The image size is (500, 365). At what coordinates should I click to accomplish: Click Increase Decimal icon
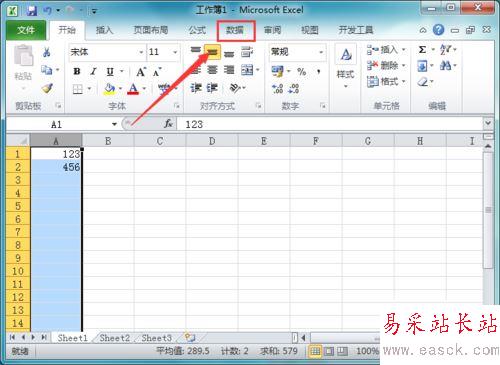(277, 88)
